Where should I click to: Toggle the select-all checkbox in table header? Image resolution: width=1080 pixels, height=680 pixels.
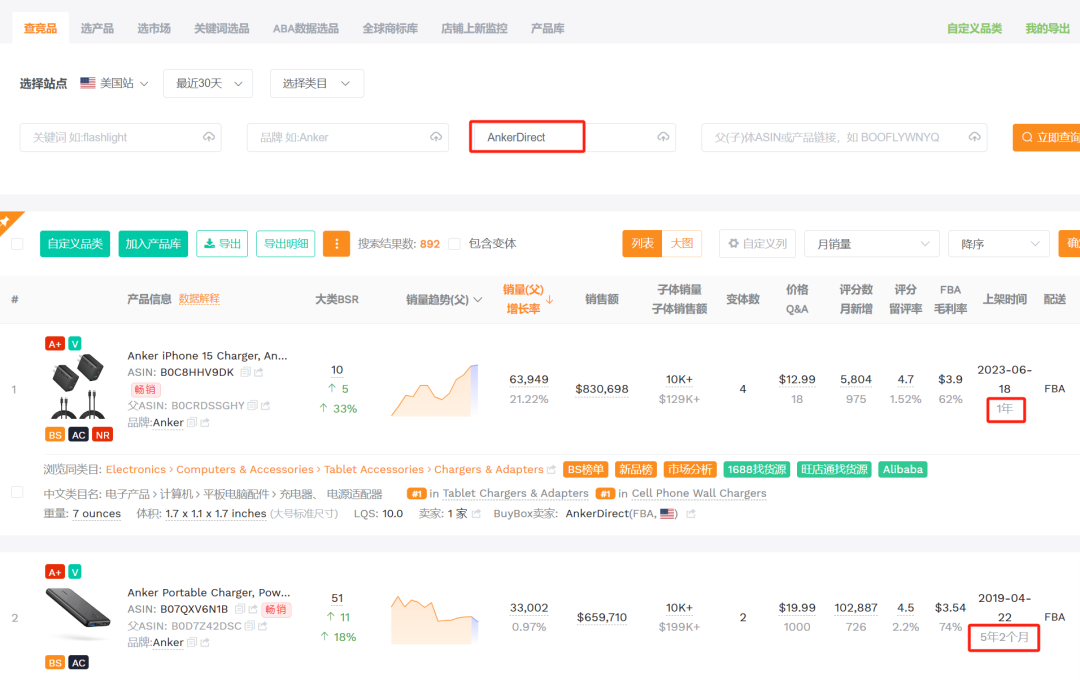(x=17, y=244)
